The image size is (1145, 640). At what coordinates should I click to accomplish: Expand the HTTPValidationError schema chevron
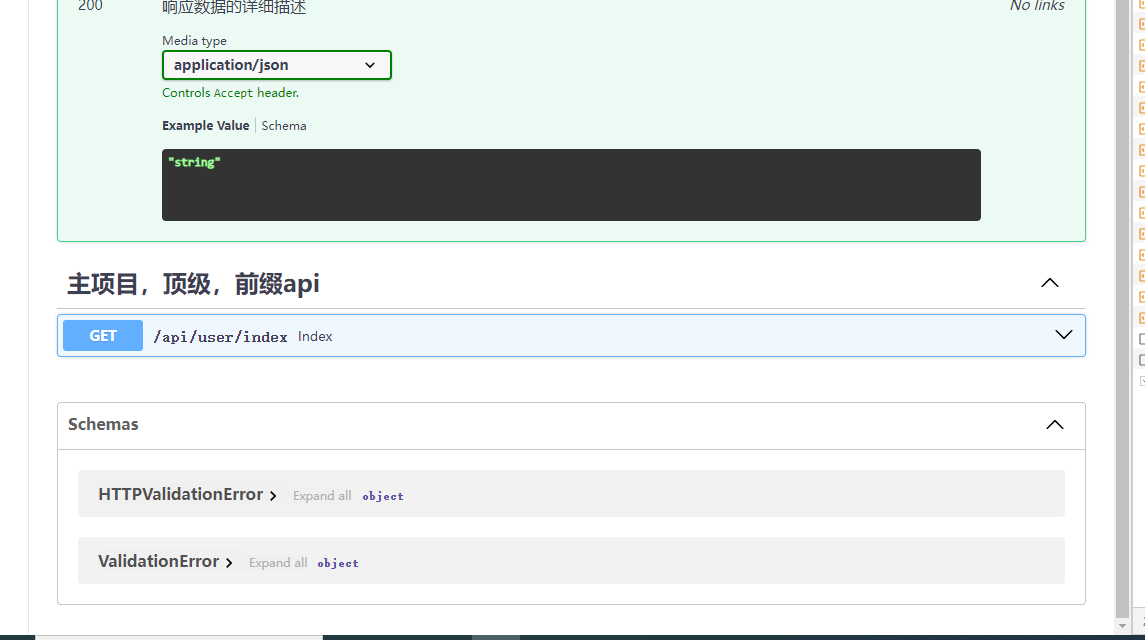click(x=273, y=496)
